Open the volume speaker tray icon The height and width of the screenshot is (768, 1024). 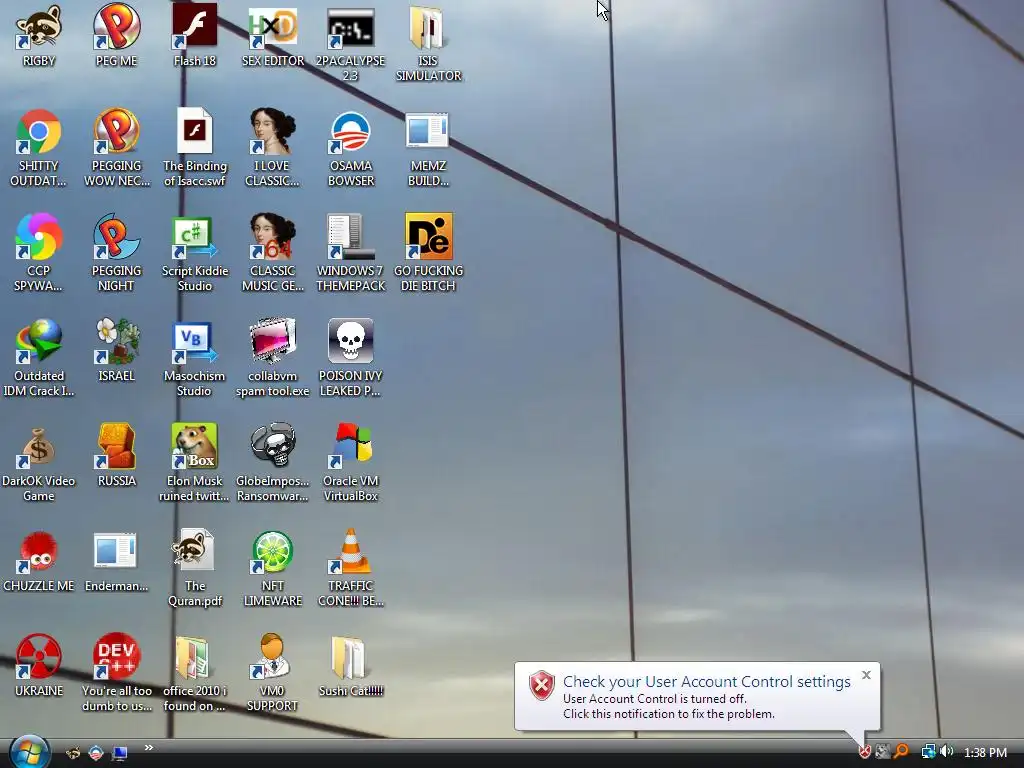[x=946, y=752]
